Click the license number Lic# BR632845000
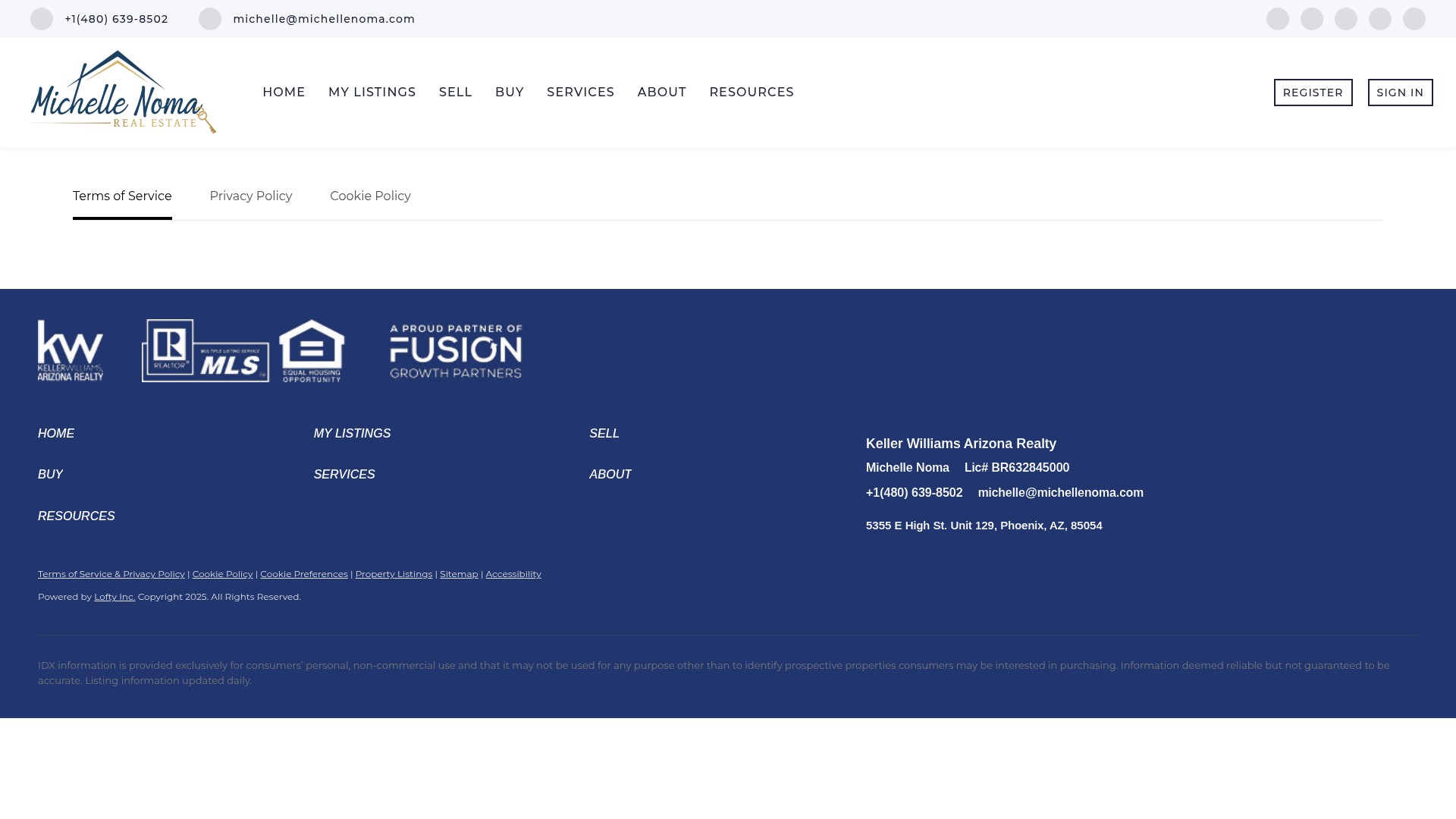The width and height of the screenshot is (1456, 819). tap(1017, 468)
